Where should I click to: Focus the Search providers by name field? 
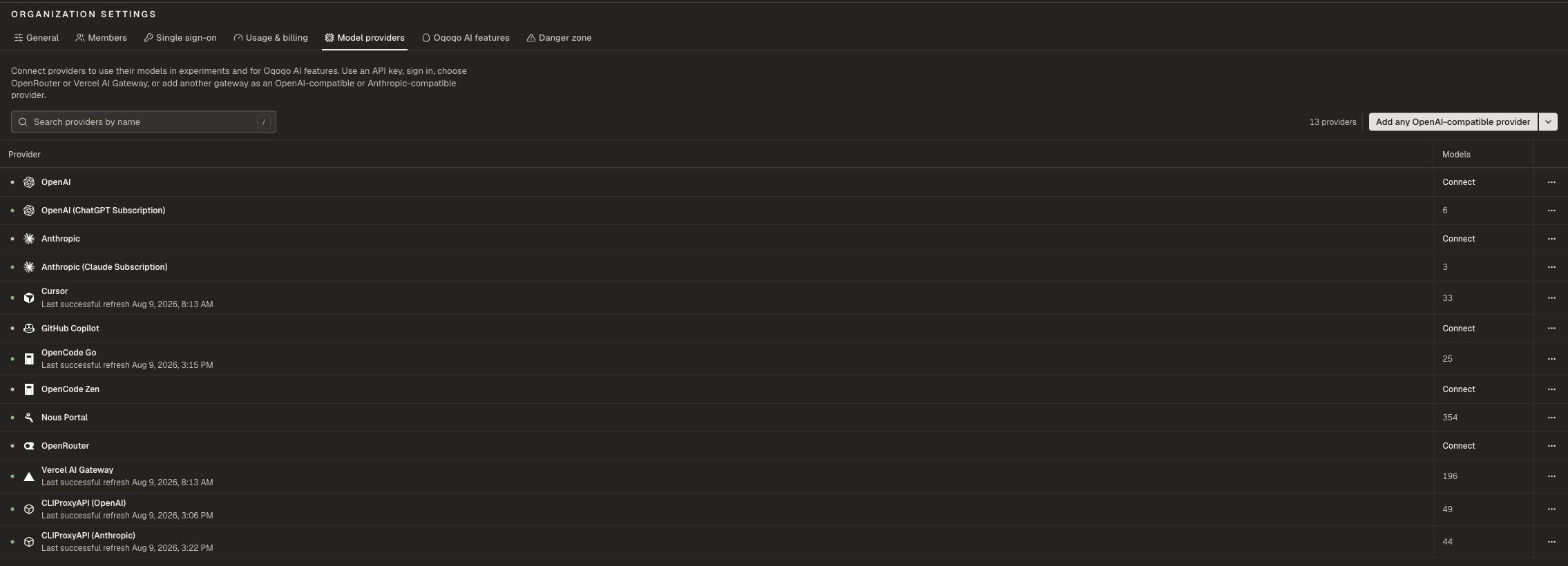coord(144,122)
